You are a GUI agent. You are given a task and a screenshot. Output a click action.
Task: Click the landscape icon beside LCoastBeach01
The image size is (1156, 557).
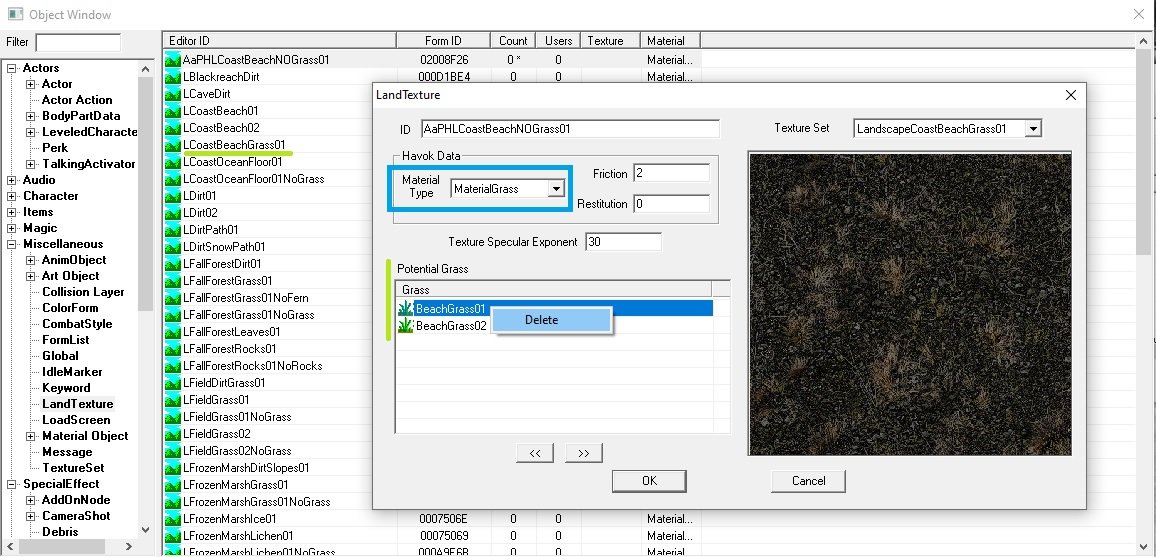pyautogui.click(x=173, y=111)
